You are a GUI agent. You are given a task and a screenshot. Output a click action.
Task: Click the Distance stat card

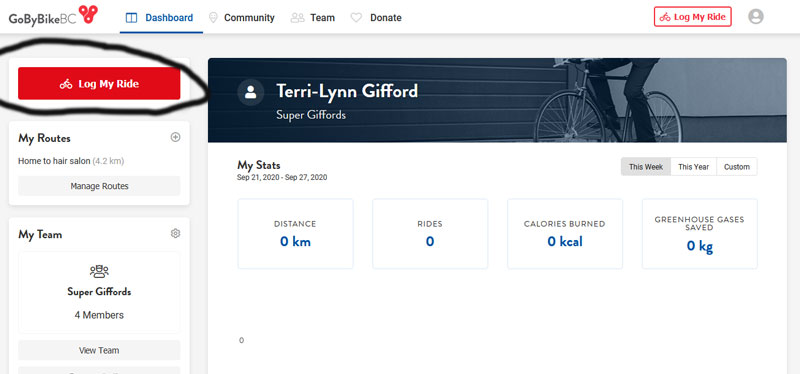pos(295,234)
